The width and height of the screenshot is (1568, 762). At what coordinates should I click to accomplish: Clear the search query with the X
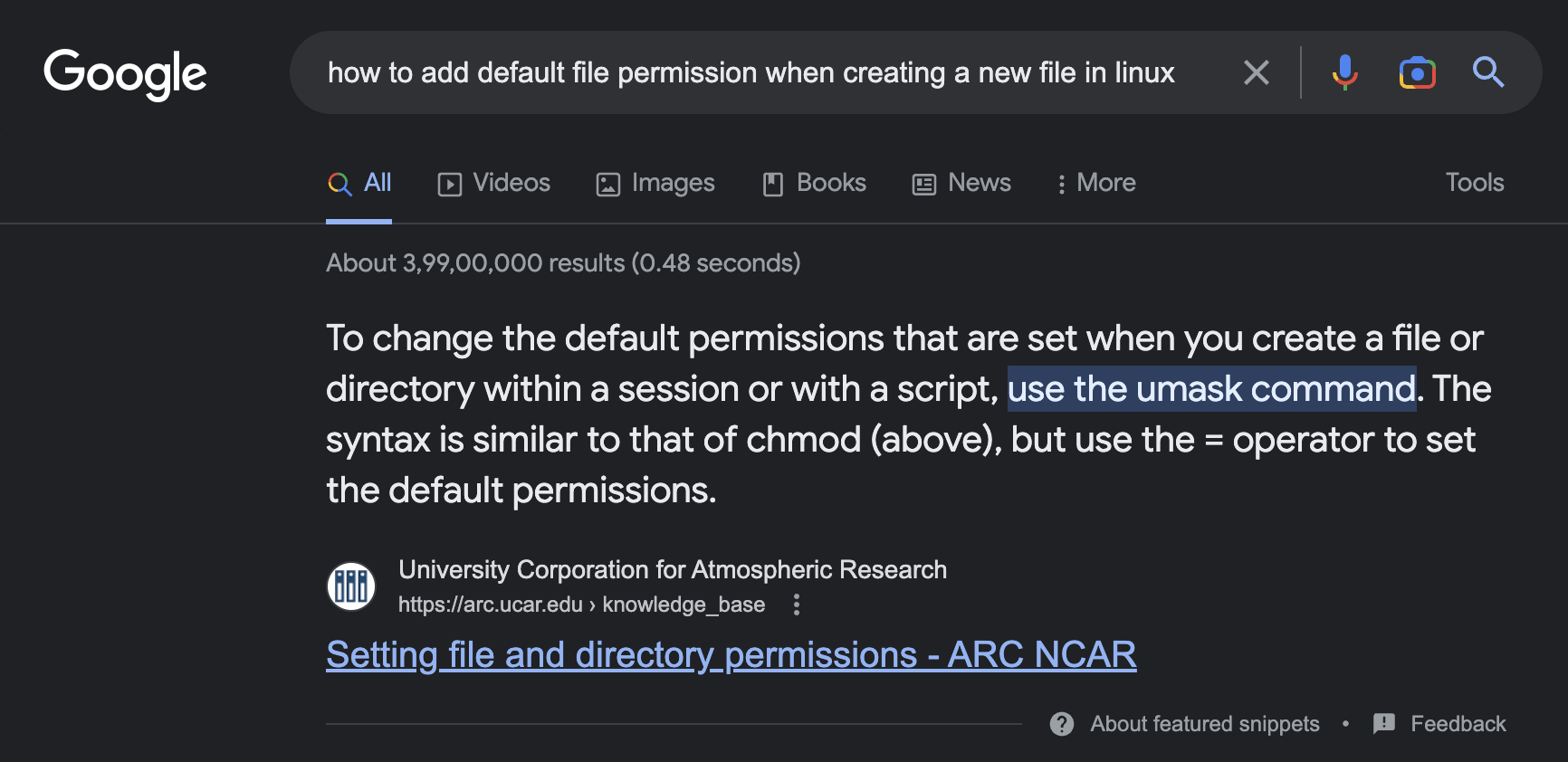coord(1257,73)
